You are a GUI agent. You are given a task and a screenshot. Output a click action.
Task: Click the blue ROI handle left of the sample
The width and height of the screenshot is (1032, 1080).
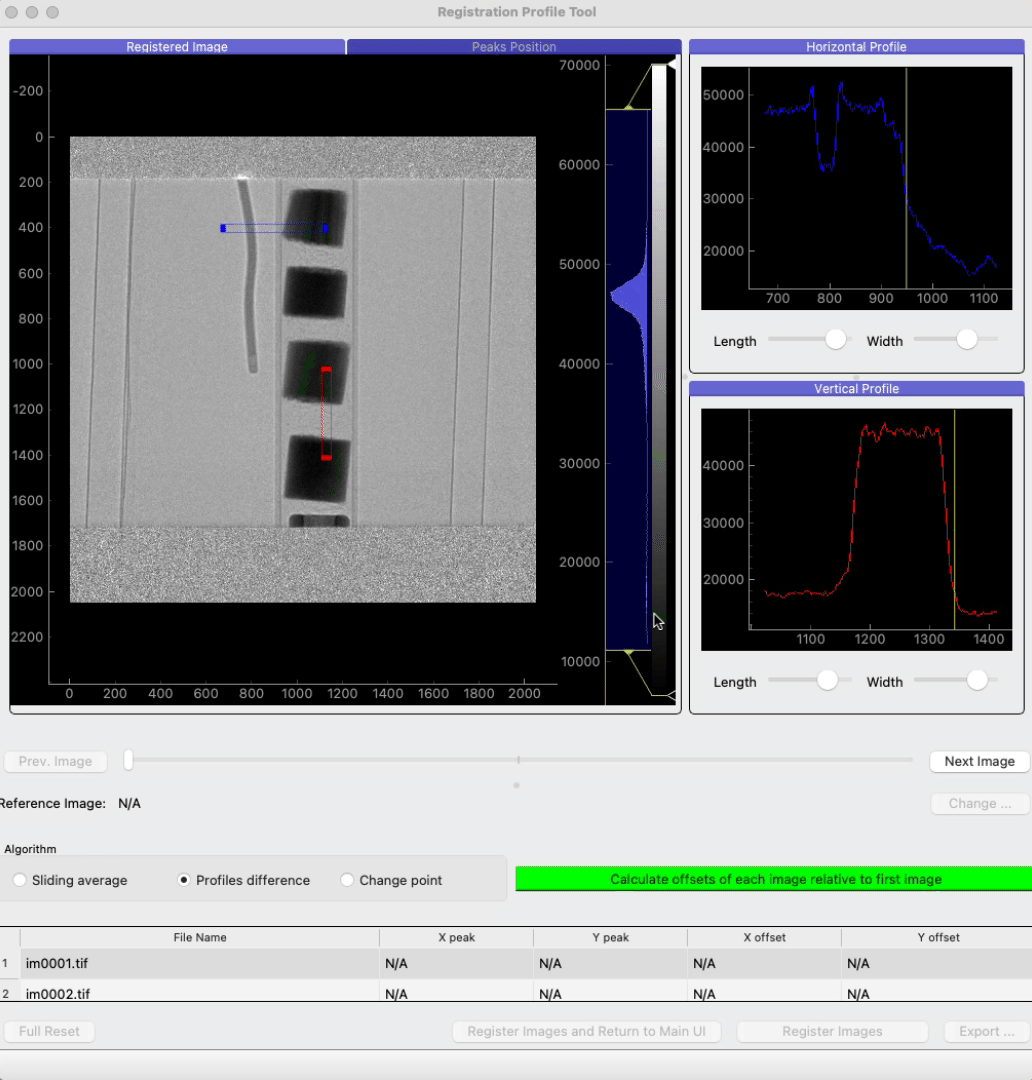click(223, 228)
